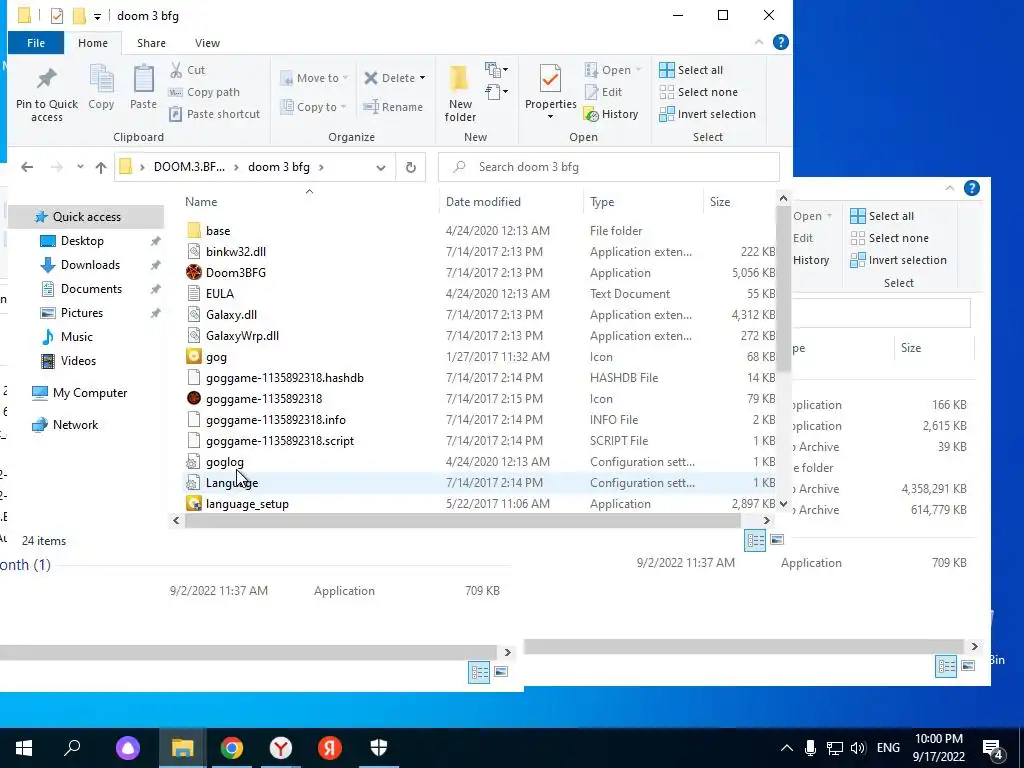Open Windows Security shield in taskbar
Screen dimensions: 1024x768
point(379,748)
